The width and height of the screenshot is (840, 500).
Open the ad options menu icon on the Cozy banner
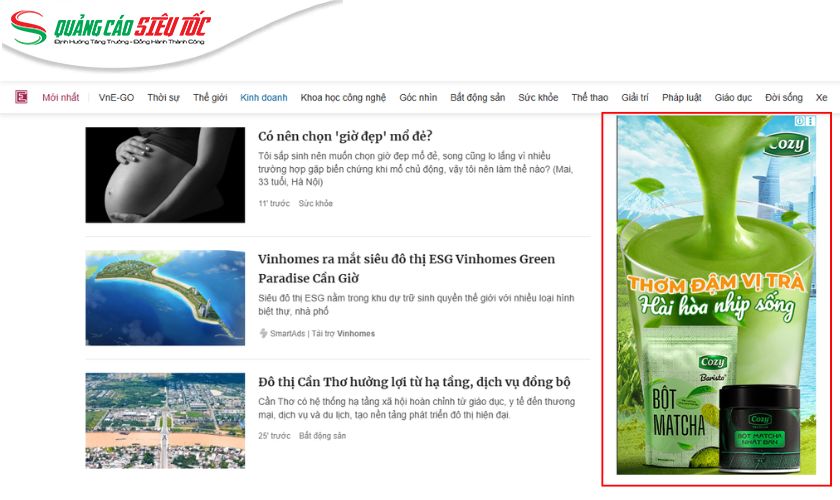point(811,121)
